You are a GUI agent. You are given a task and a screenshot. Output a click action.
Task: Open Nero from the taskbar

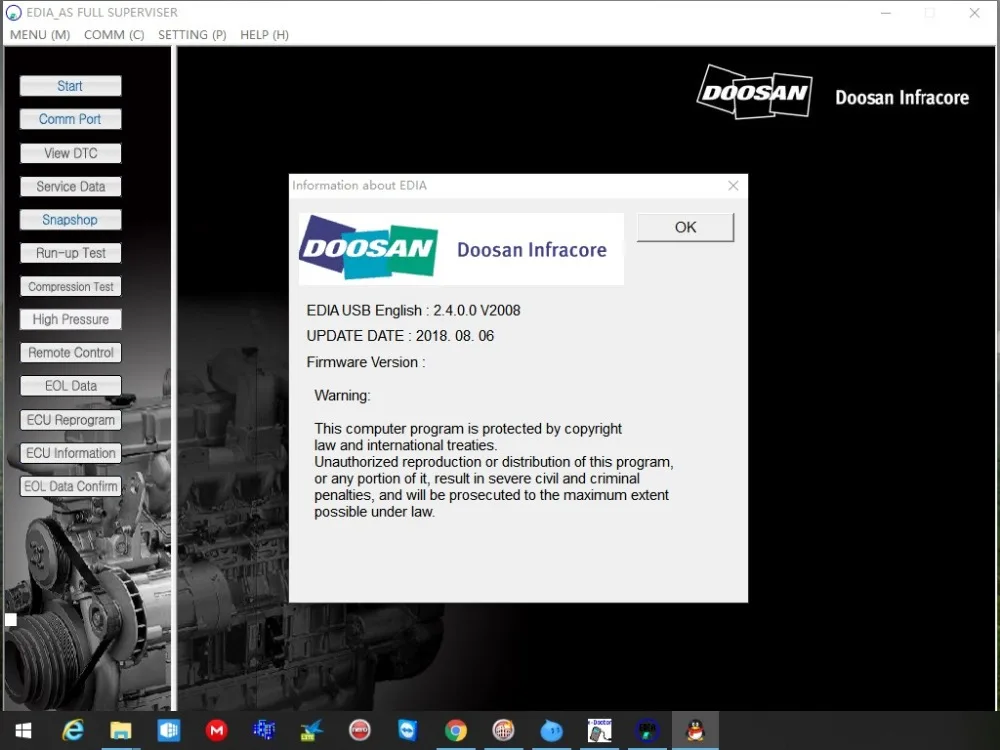[x=360, y=730]
